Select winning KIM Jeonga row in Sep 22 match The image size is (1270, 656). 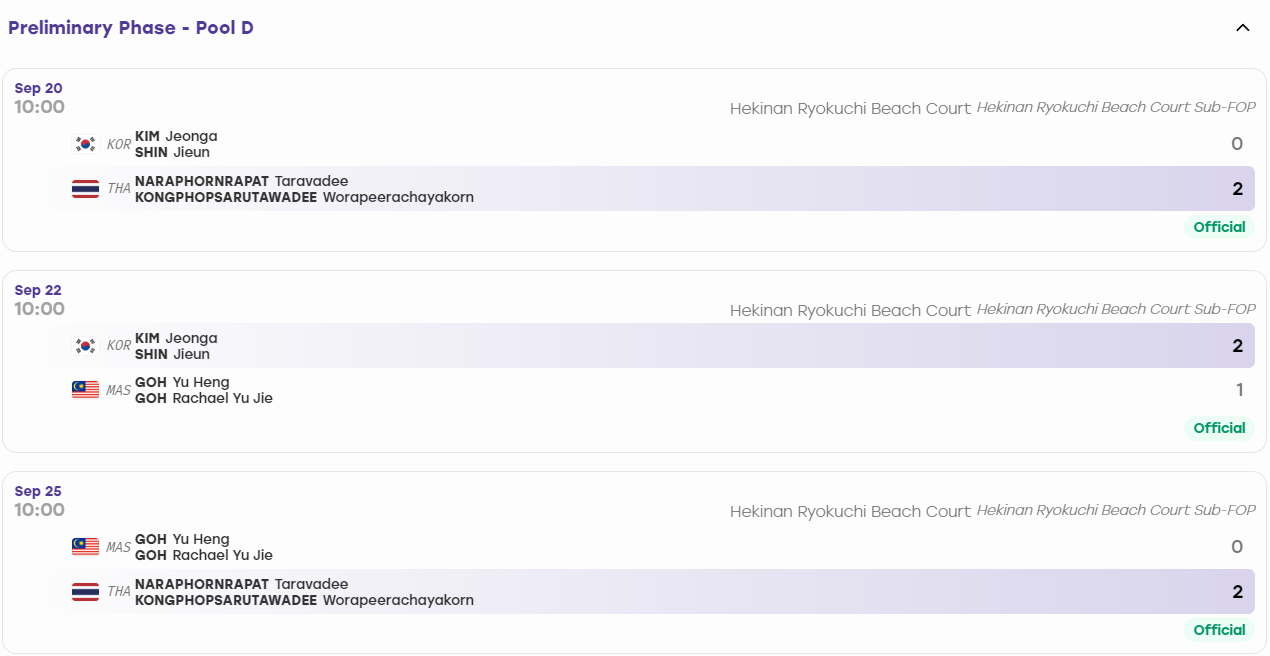pos(642,346)
